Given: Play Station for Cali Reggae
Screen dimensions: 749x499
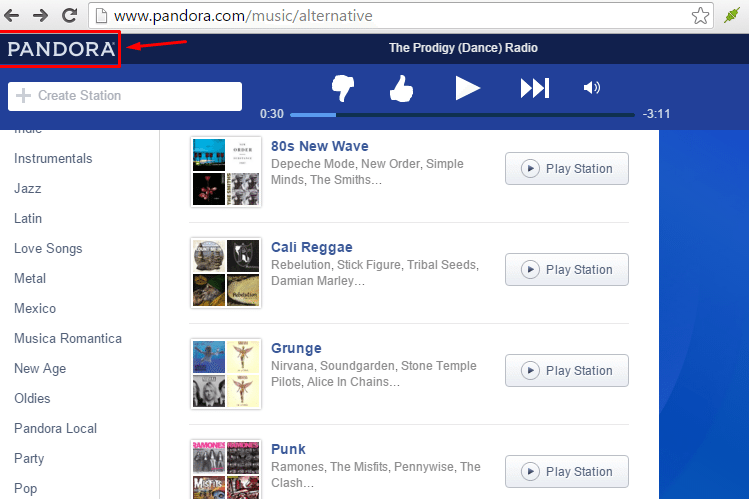Looking at the screenshot, I should (x=567, y=270).
